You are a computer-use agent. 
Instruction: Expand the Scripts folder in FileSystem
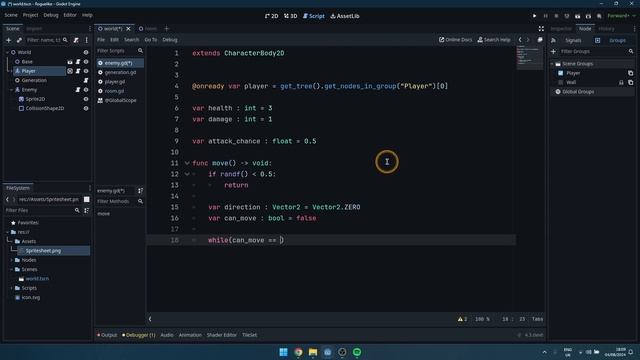click(x=11, y=288)
